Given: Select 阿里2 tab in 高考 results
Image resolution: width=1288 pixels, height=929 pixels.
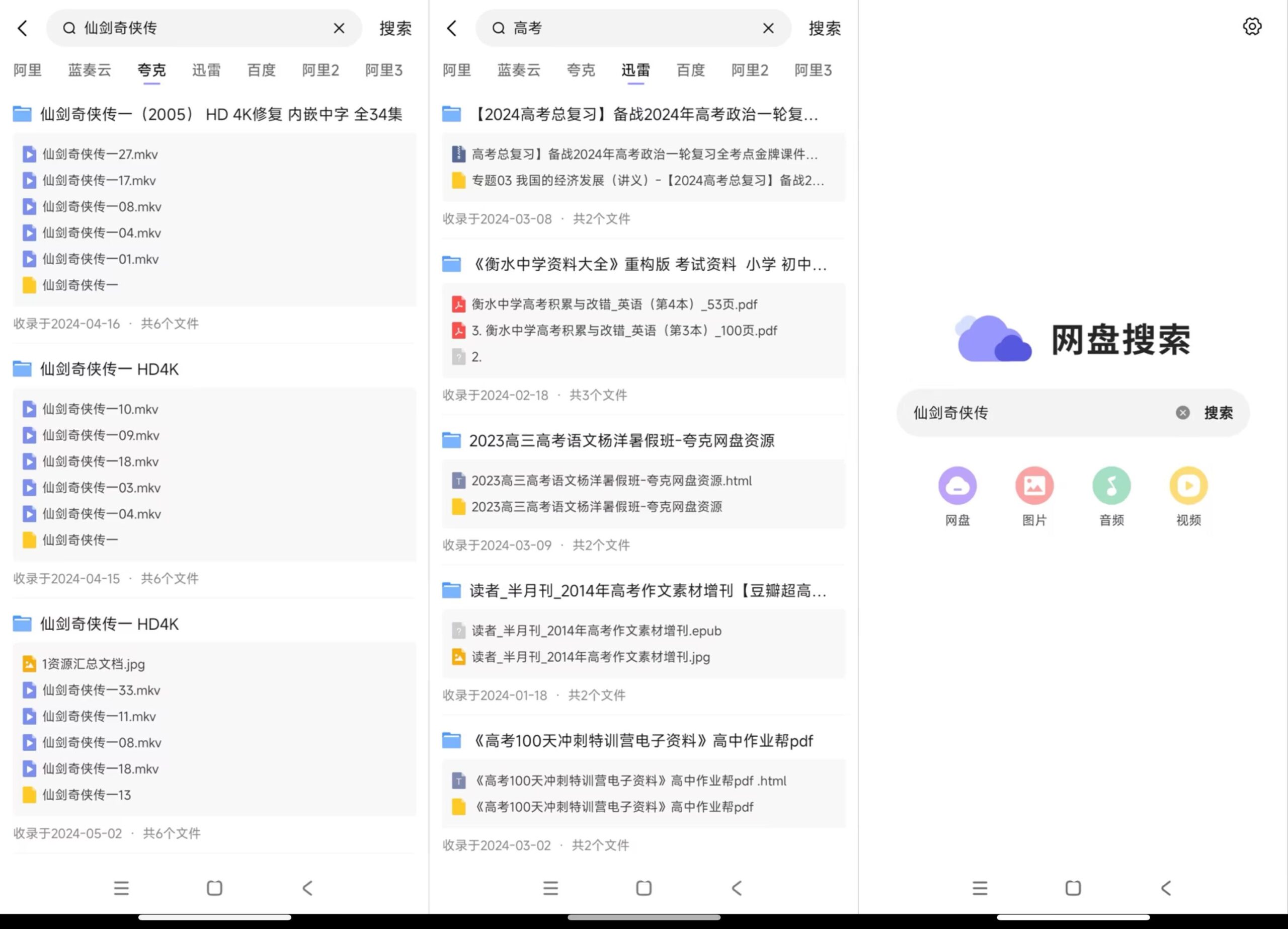Looking at the screenshot, I should [750, 70].
